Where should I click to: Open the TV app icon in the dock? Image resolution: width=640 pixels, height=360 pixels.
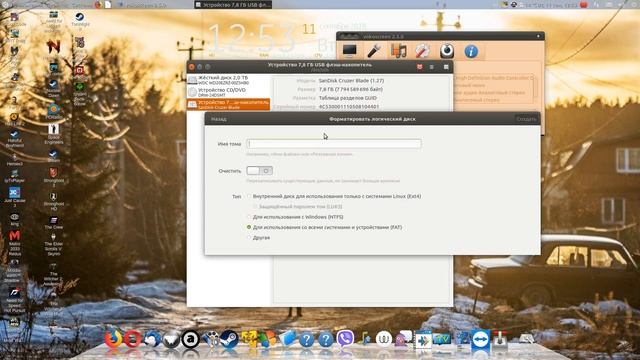pyautogui.click(x=442, y=339)
